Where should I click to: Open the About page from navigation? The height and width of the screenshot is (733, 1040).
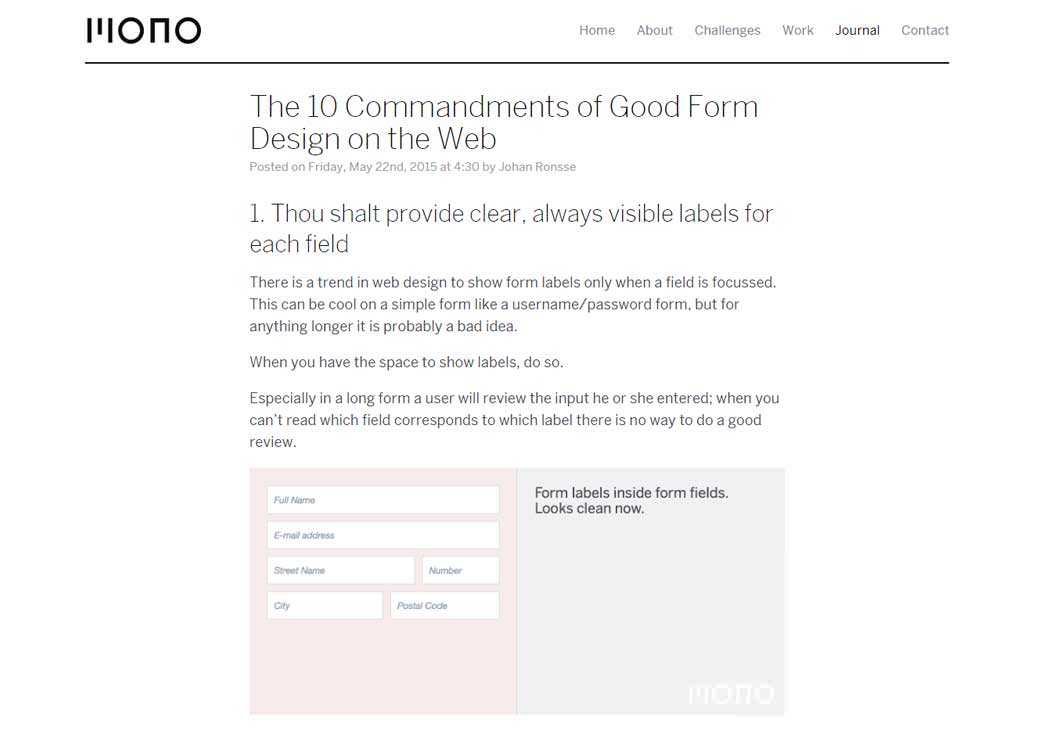[654, 30]
